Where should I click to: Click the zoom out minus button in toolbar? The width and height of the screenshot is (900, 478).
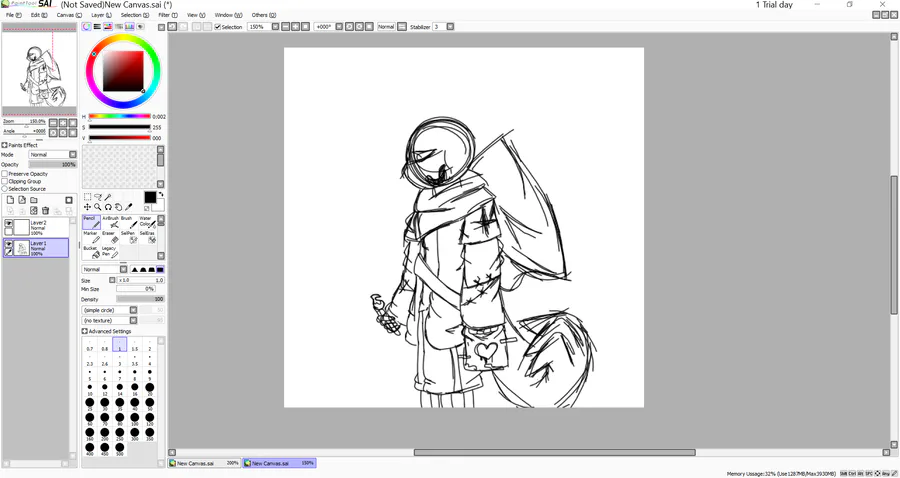(x=285, y=26)
